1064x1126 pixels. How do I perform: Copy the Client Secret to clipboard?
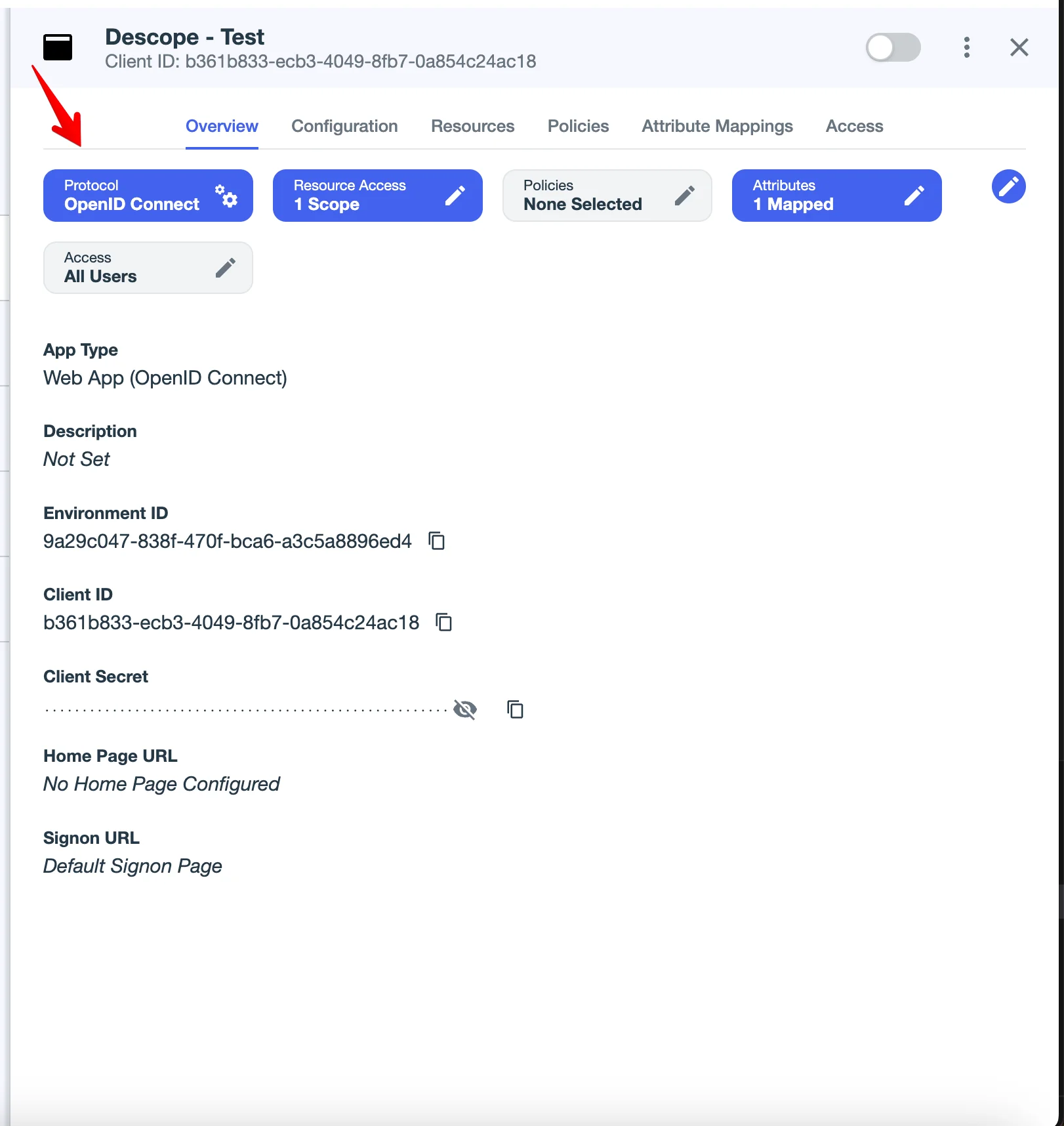(515, 709)
